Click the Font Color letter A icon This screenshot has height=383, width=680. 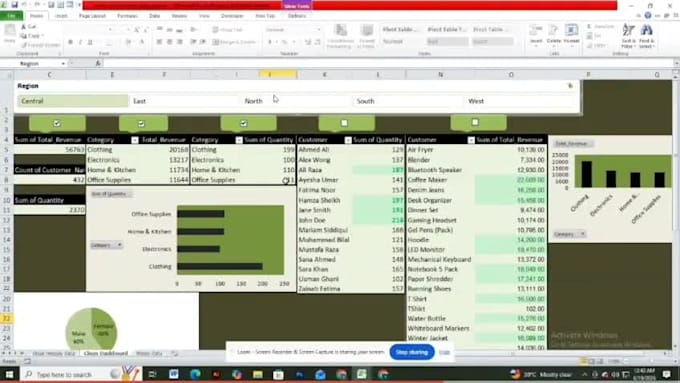click(x=142, y=42)
